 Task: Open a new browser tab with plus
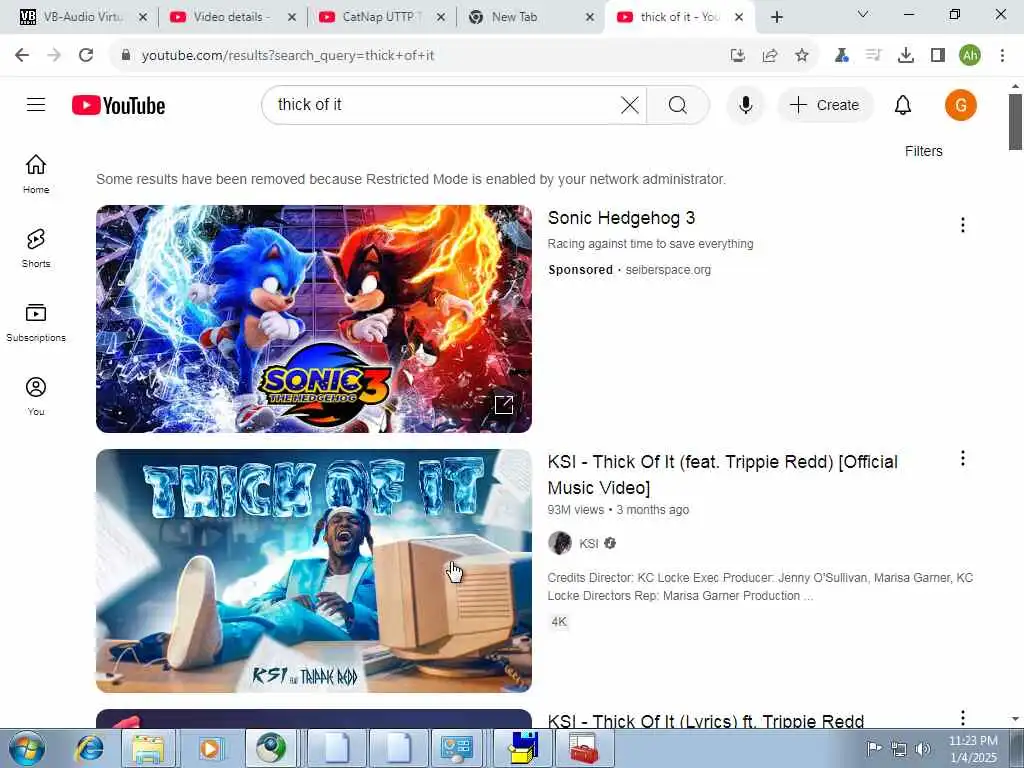click(x=776, y=17)
